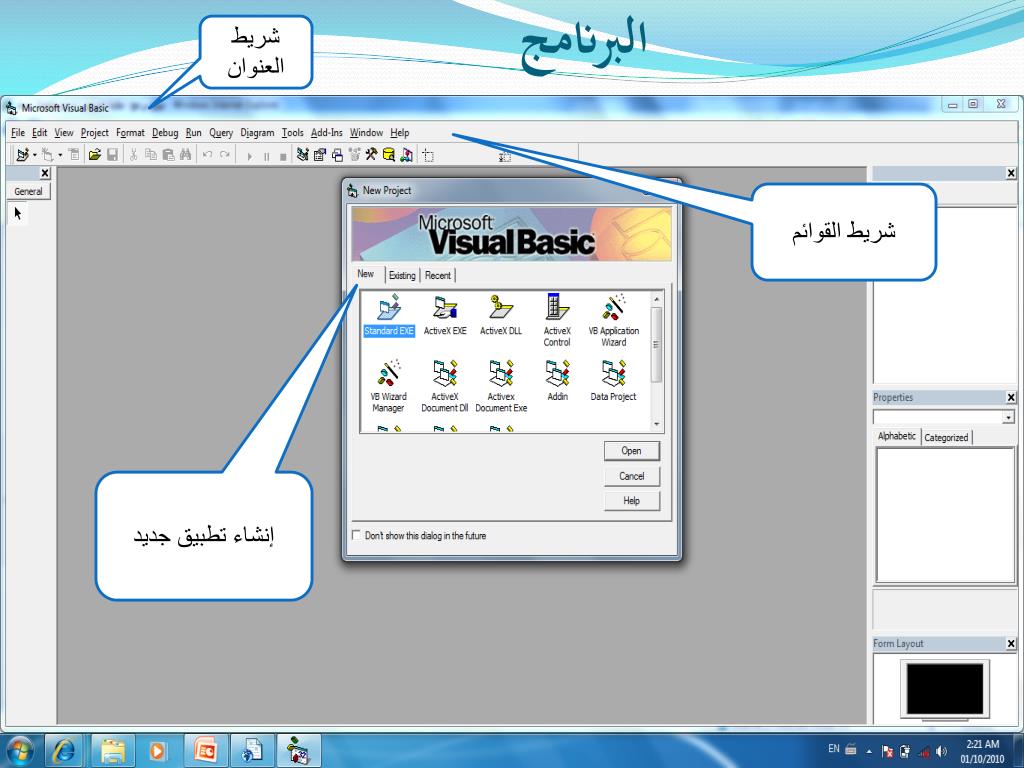Click the Copy toolbar icon
Image resolution: width=1024 pixels, height=768 pixels.
point(151,155)
